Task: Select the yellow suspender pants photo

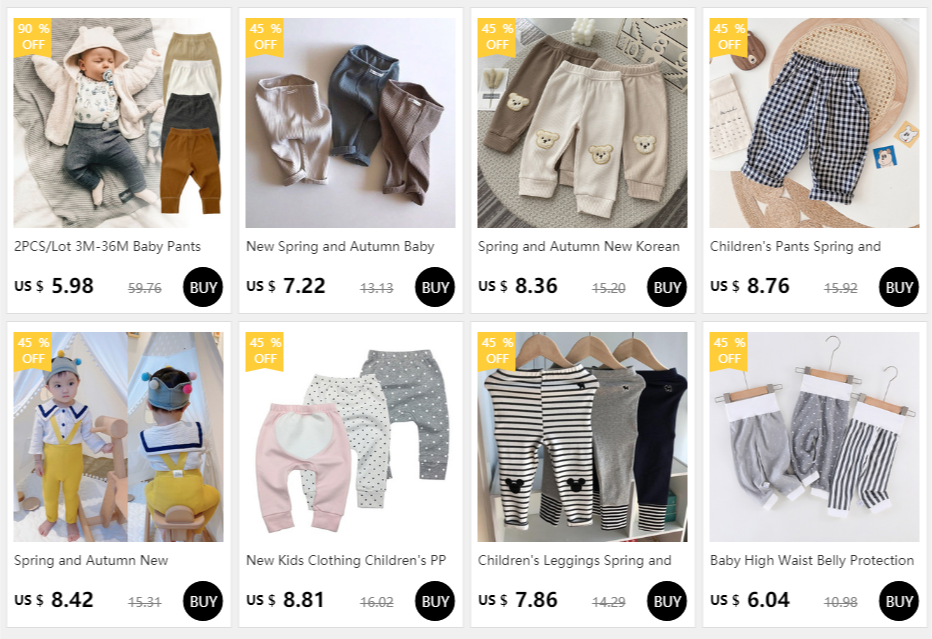Action: [118, 436]
